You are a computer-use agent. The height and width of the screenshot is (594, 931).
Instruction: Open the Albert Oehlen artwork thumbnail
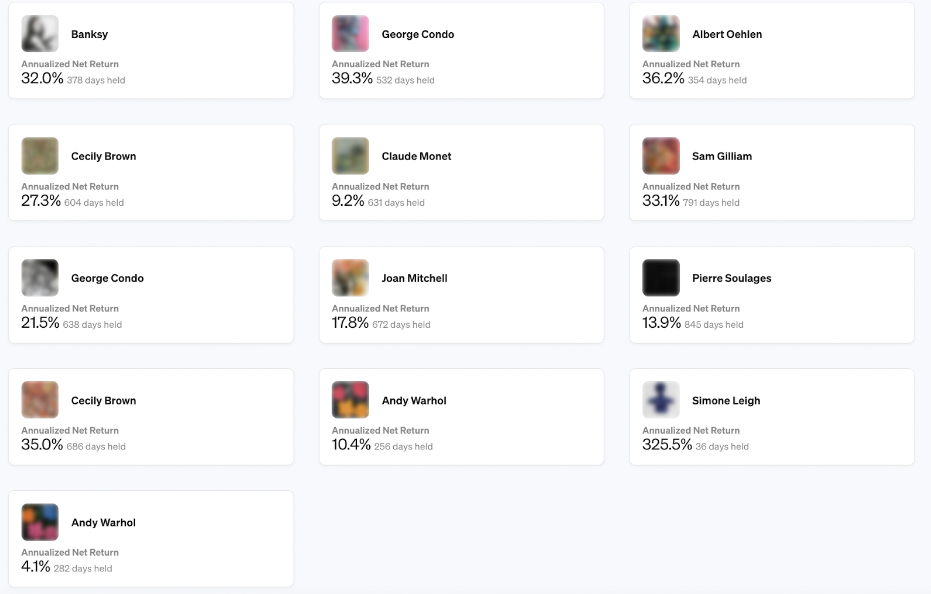tap(661, 34)
